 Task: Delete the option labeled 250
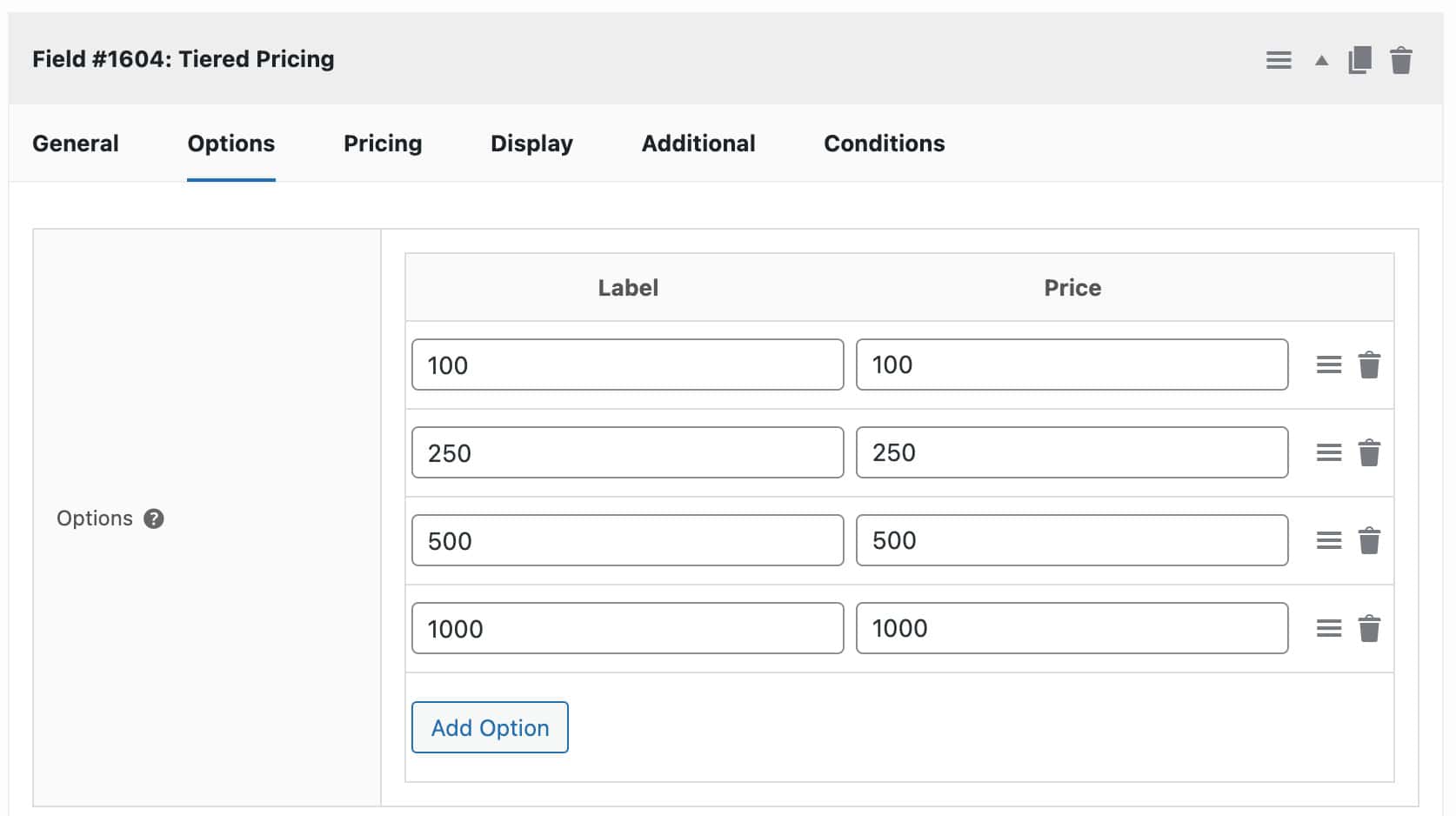pyautogui.click(x=1370, y=452)
